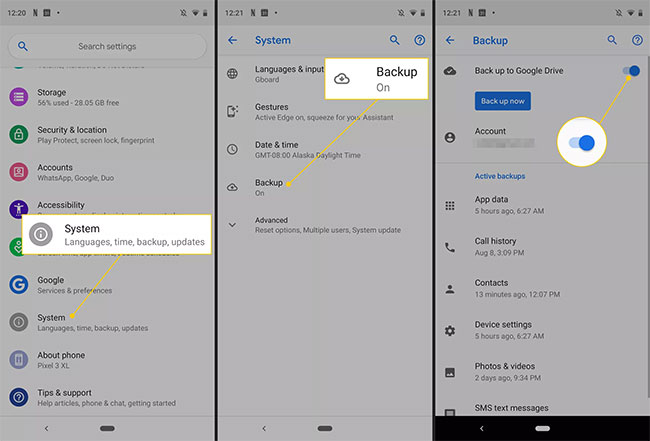Screen dimensions: 650x441
Task: Tap back navigation button in System screen
Action: coord(264,428)
